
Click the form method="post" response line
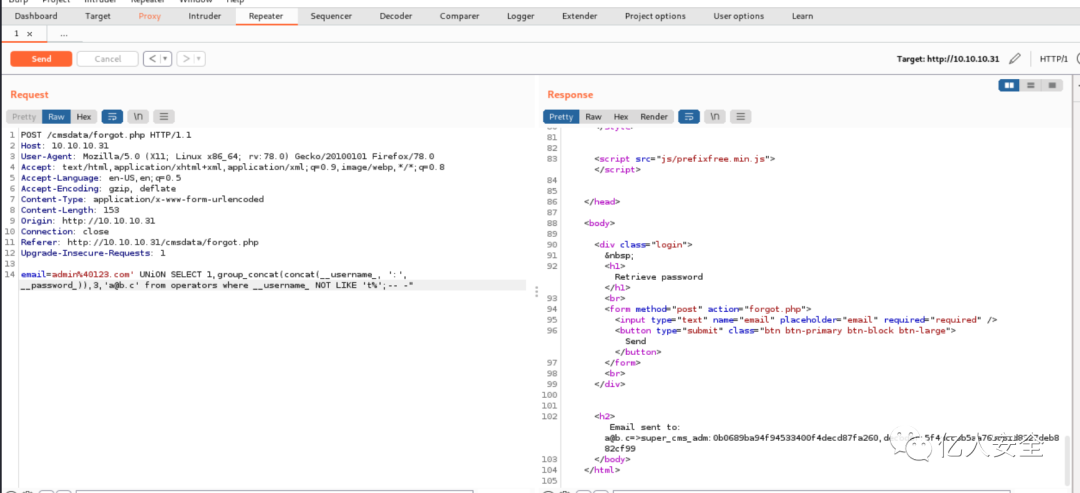point(709,309)
